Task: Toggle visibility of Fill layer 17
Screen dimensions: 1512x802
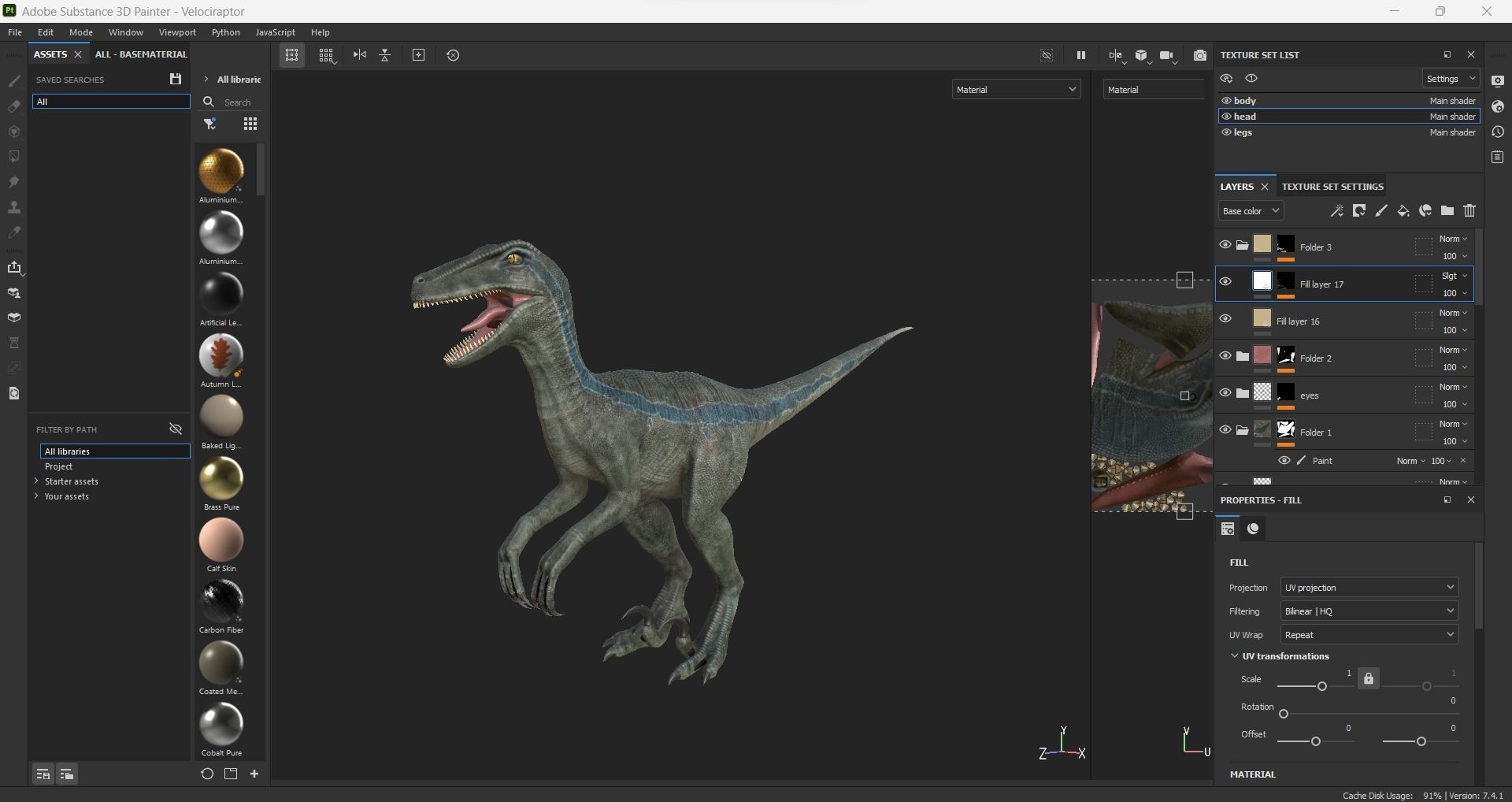Action: pyautogui.click(x=1225, y=282)
